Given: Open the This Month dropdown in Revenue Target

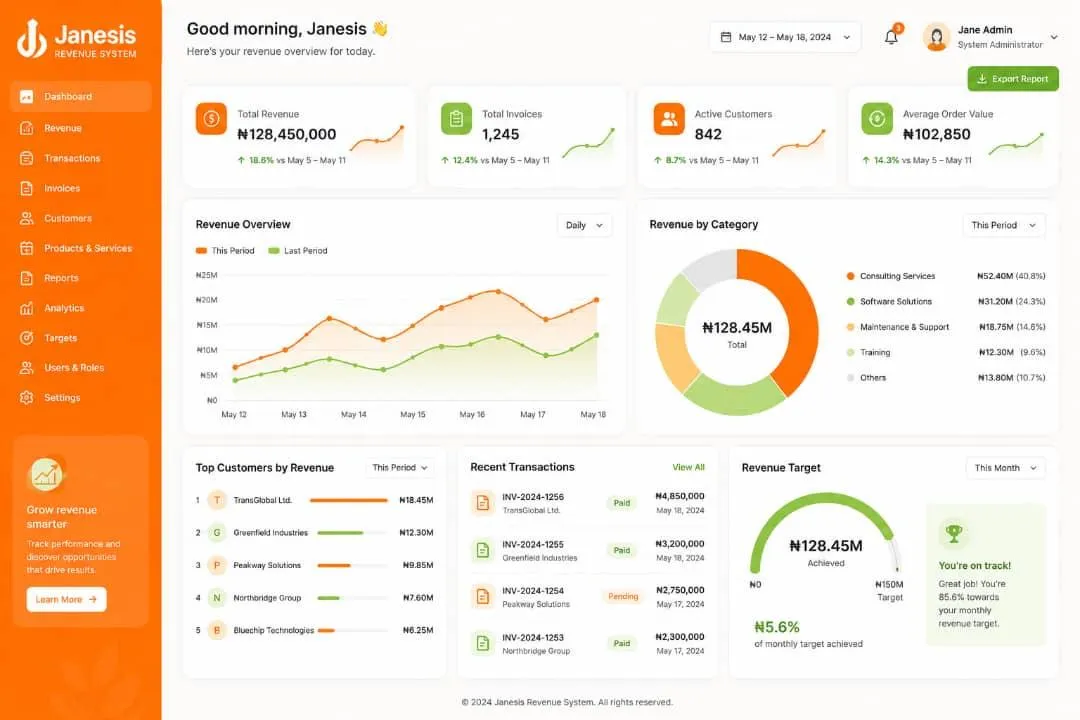Looking at the screenshot, I should pos(1005,468).
